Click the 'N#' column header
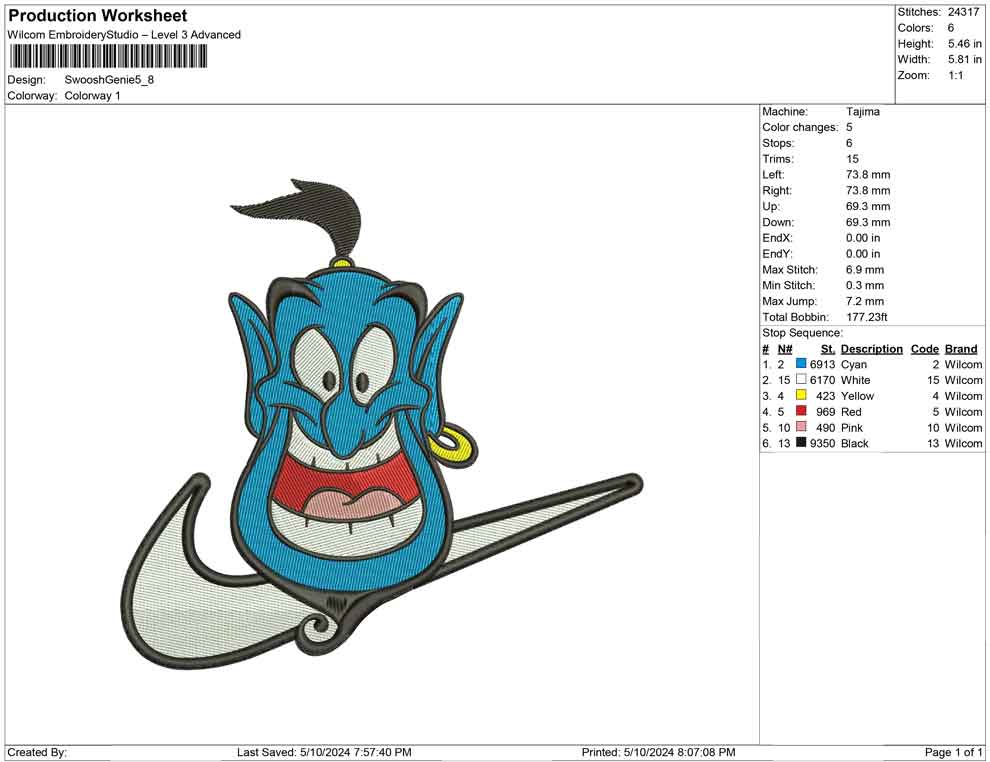Viewport: 990px width, 762px height. pyautogui.click(x=785, y=349)
